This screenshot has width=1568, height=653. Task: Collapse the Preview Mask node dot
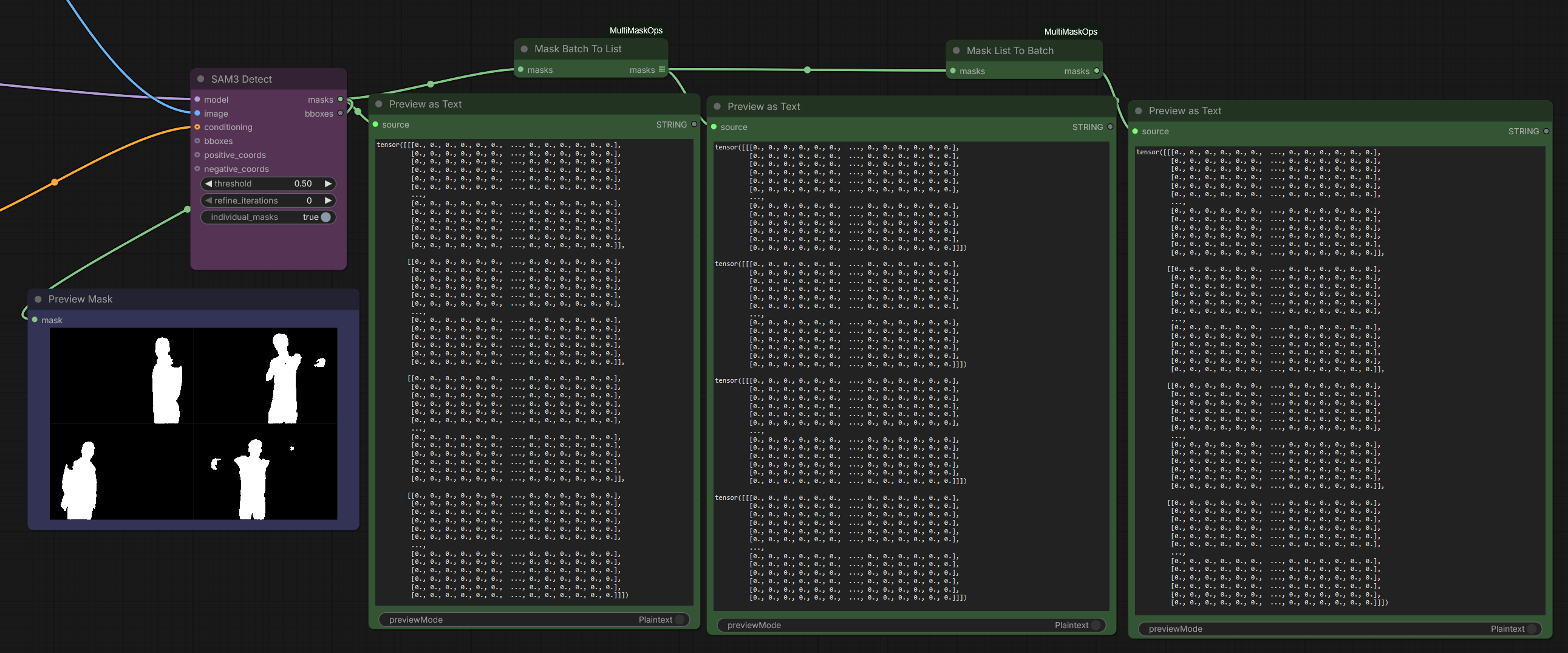(38, 299)
